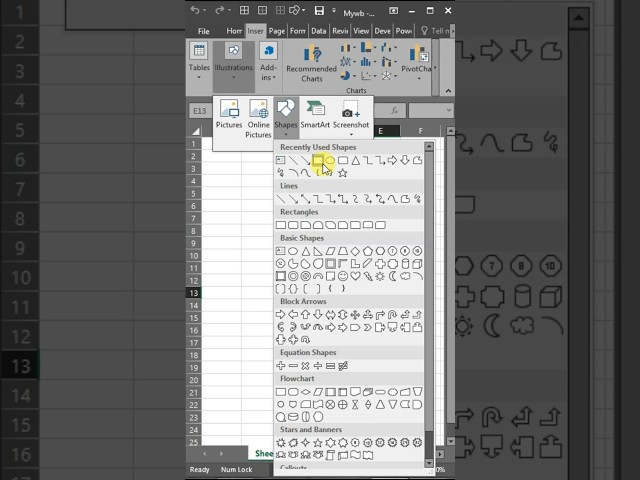Select Flowchart Collate shape
640x480 pixels.
pyautogui.click(x=355, y=404)
